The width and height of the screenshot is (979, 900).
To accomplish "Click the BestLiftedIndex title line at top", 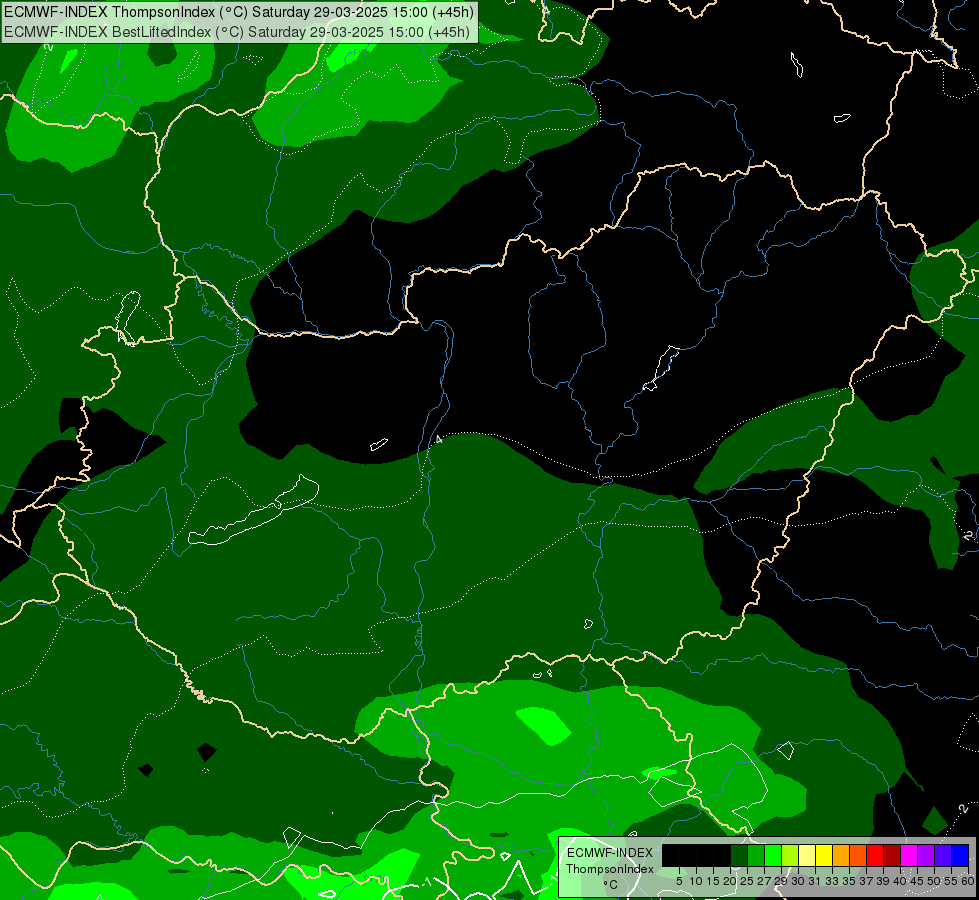I will point(237,32).
